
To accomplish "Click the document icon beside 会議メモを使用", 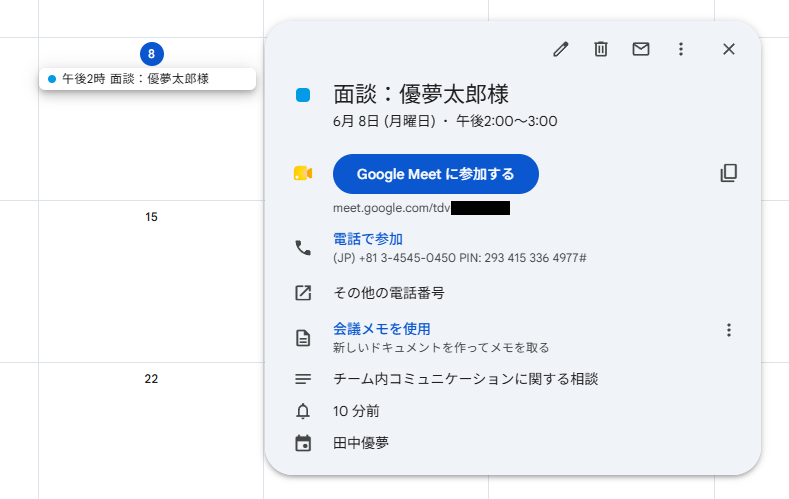I will 303,338.
